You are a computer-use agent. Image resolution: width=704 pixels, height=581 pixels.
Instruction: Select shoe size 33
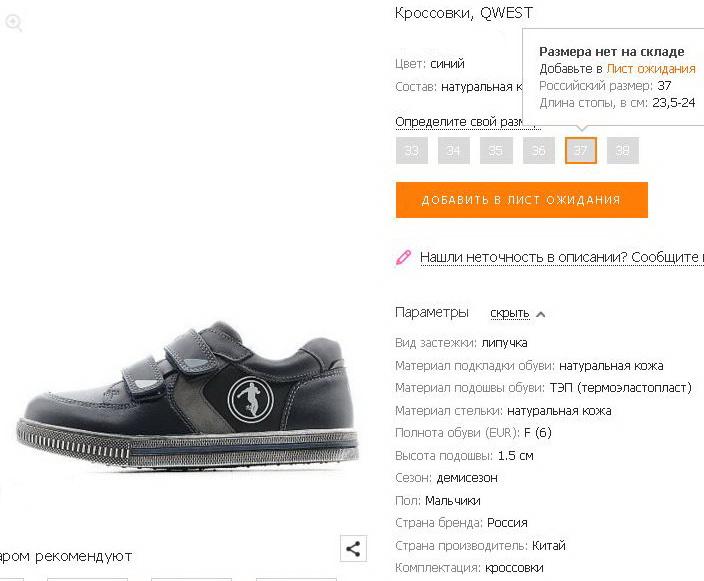[412, 150]
